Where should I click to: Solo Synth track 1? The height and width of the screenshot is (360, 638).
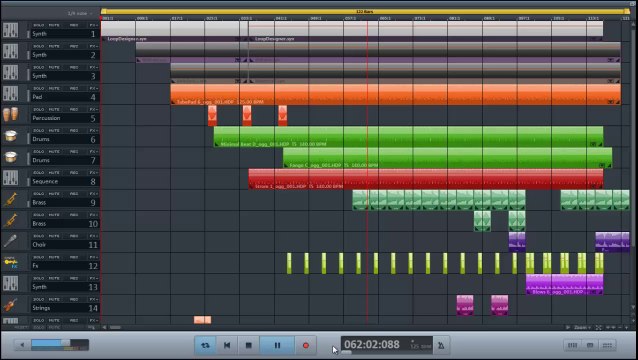(39, 25)
